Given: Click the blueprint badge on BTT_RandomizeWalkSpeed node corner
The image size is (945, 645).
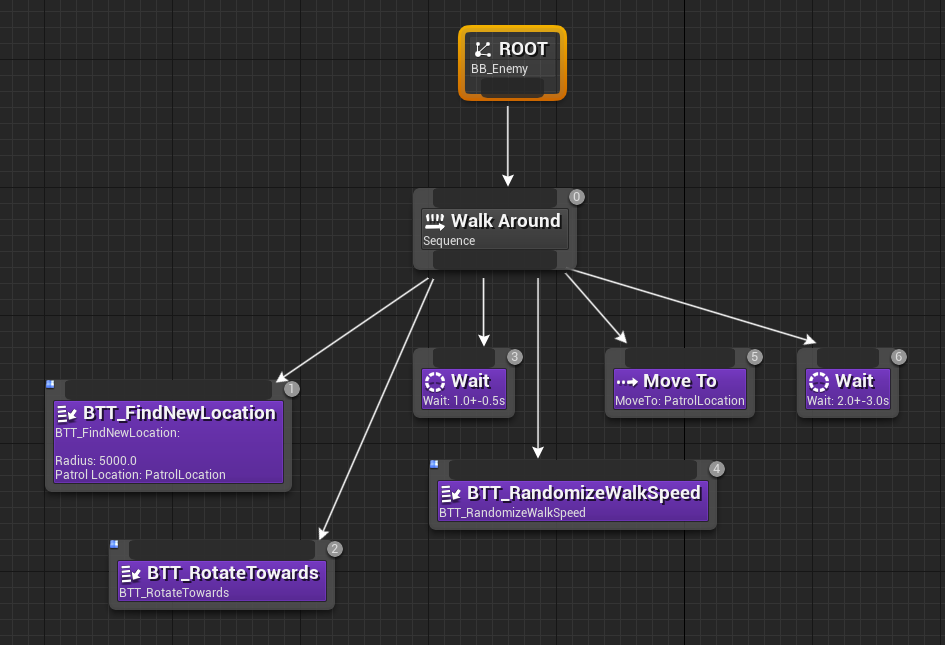Looking at the screenshot, I should [434, 463].
